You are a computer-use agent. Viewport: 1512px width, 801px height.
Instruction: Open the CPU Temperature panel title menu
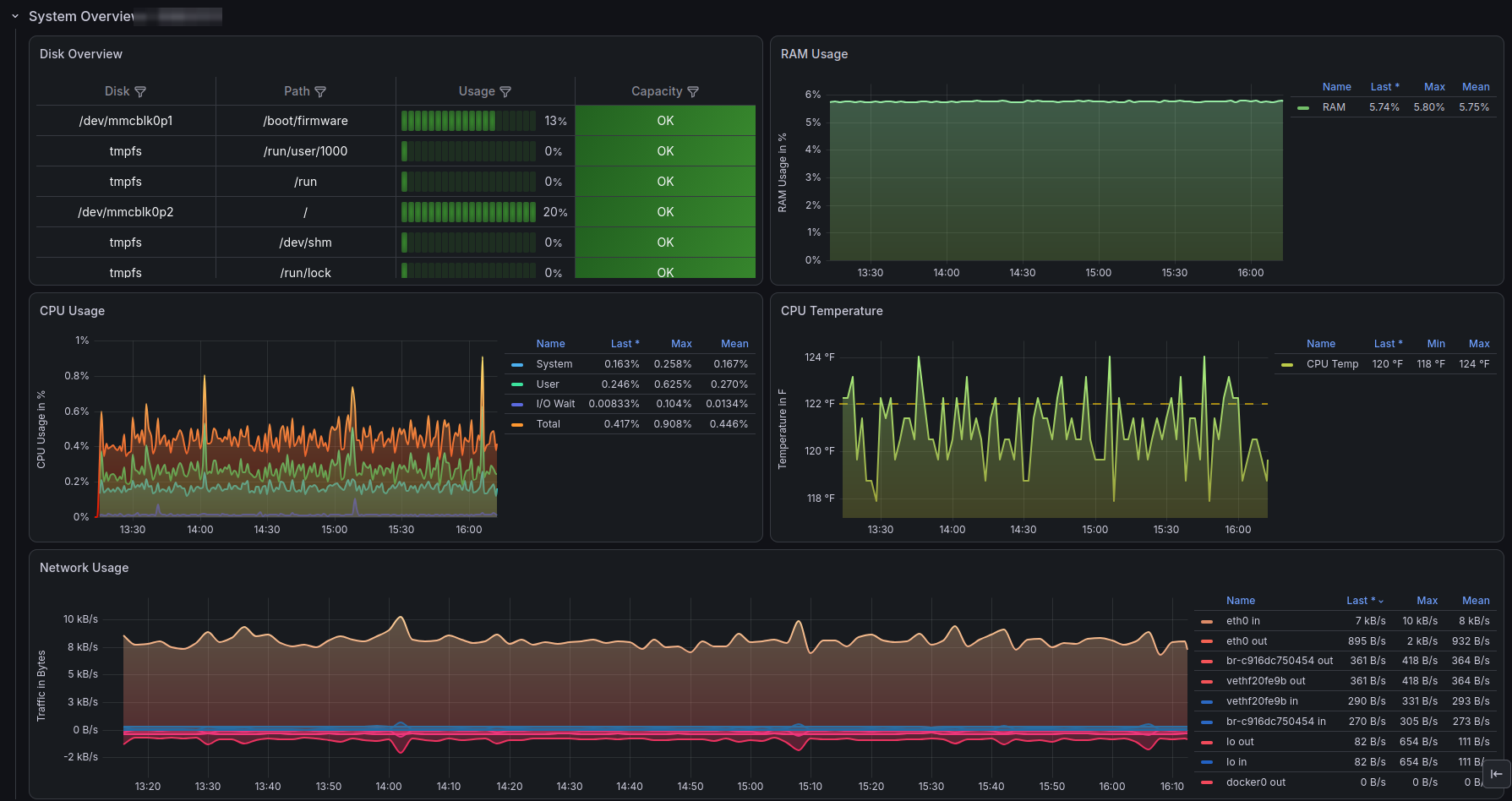pyautogui.click(x=832, y=311)
